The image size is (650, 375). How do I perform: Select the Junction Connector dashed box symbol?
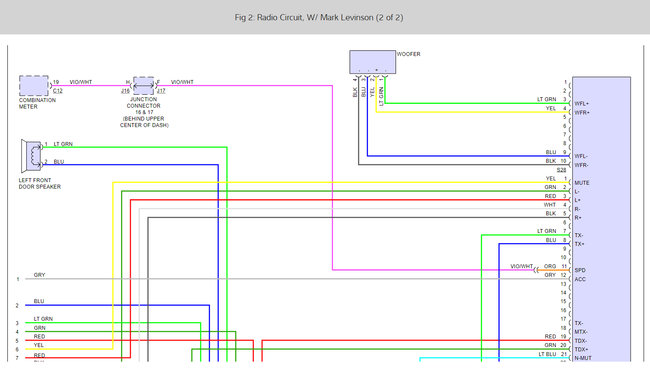[143, 86]
